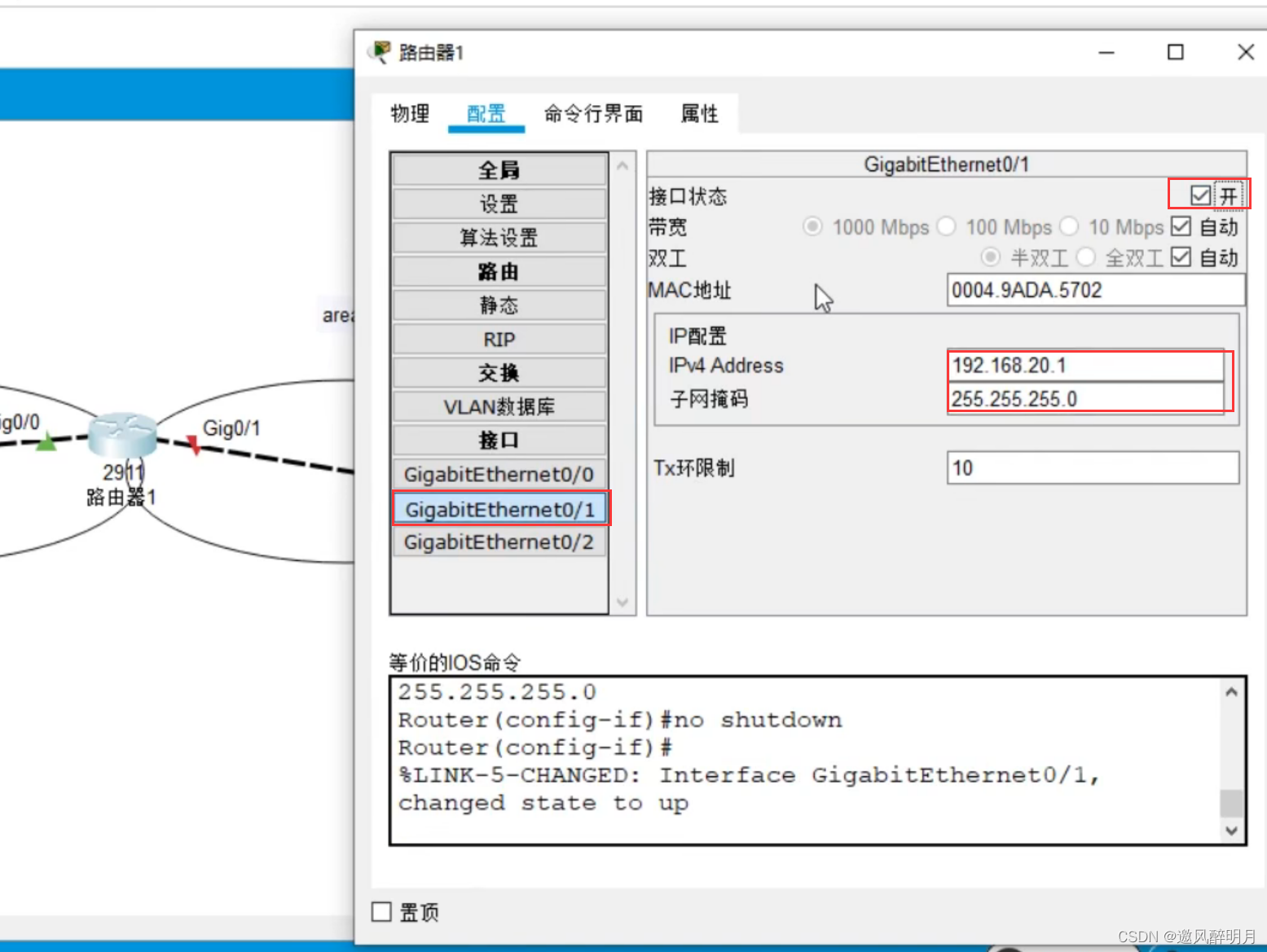
Task: Check the 置顶 checkbox at bottom
Action: click(x=381, y=911)
